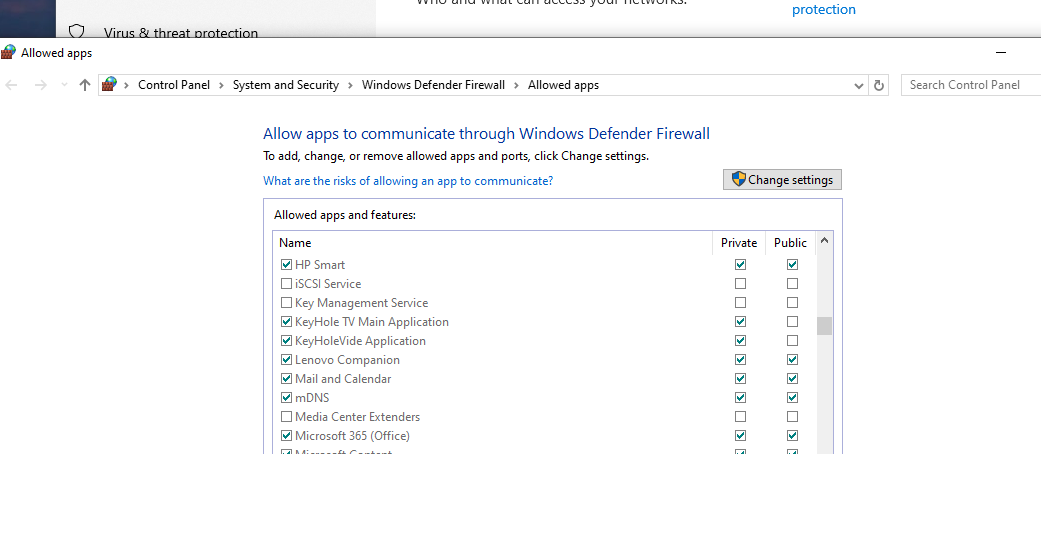Uncheck the HP Smart app checkbox
Image resolution: width=1041 pixels, height=540 pixels.
pyautogui.click(x=287, y=265)
